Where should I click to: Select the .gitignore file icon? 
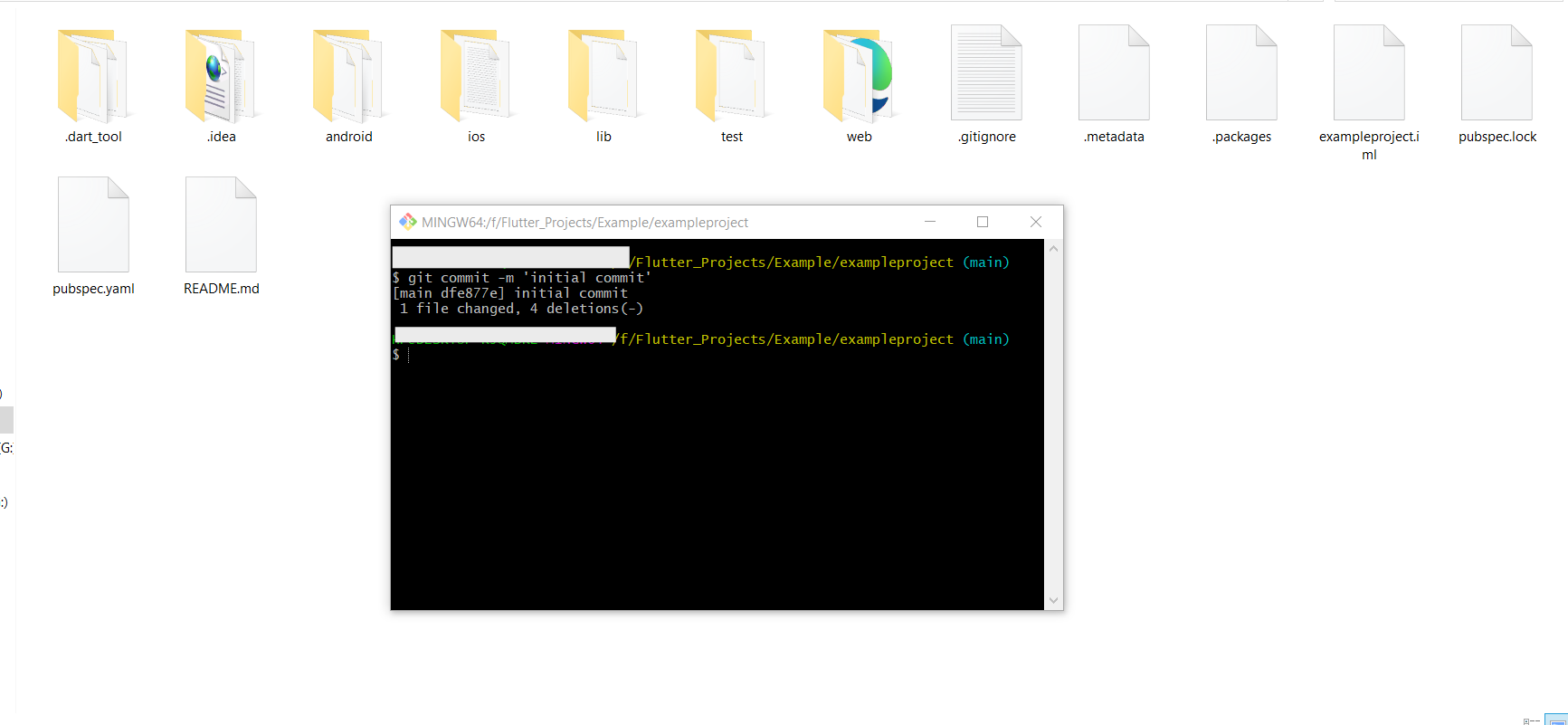986,72
